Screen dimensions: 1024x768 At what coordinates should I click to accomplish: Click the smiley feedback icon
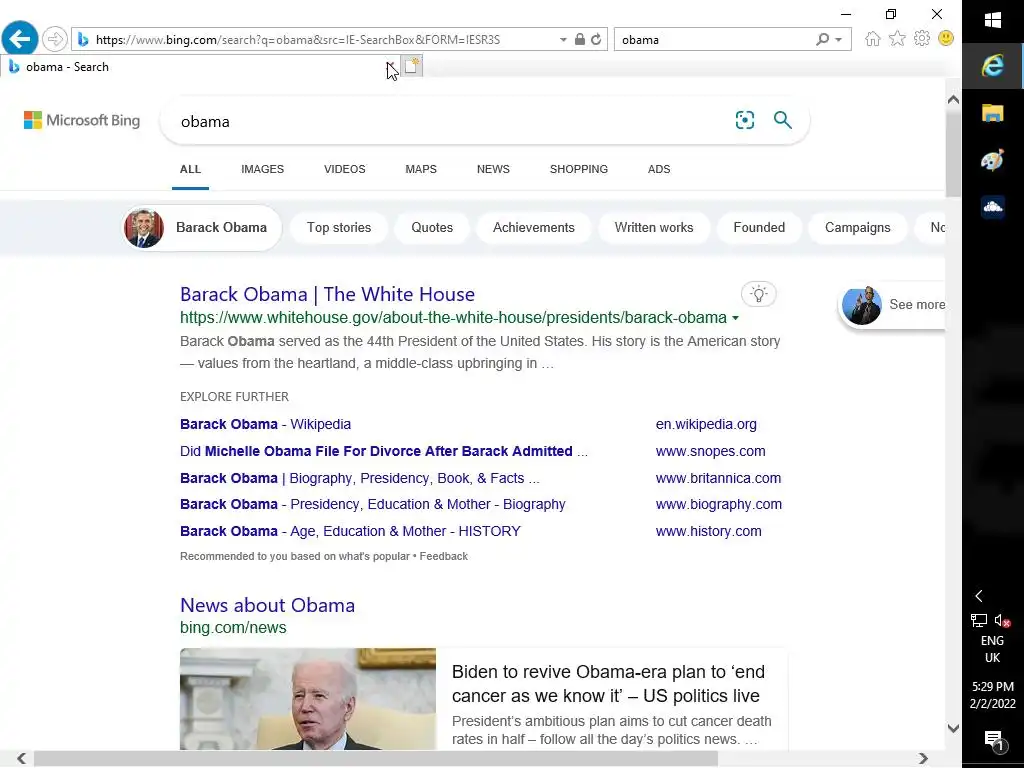(x=946, y=39)
